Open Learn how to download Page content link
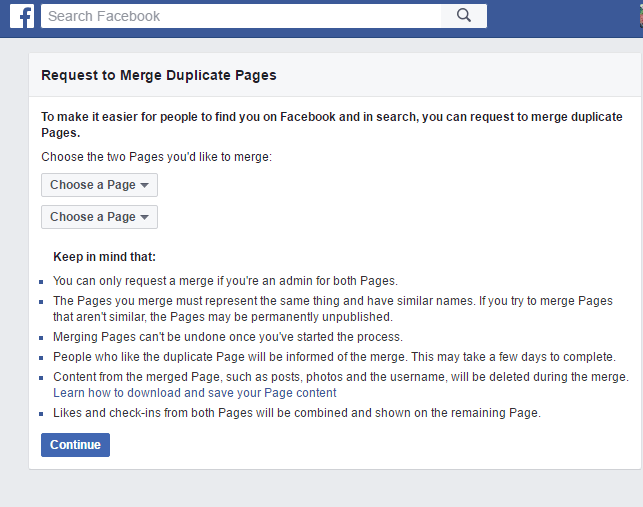This screenshot has height=507, width=643. (195, 393)
